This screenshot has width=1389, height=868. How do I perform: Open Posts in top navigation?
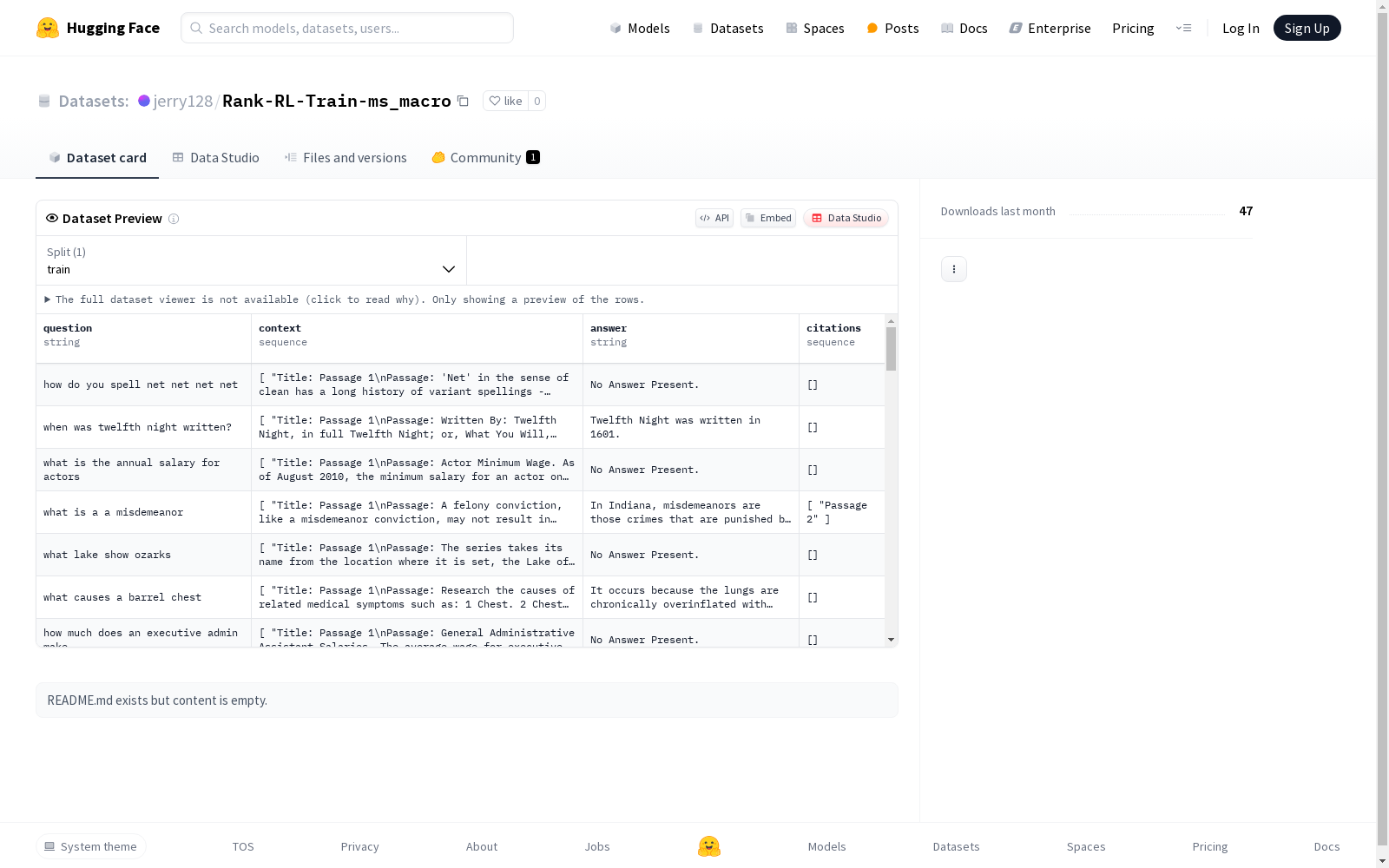click(893, 28)
